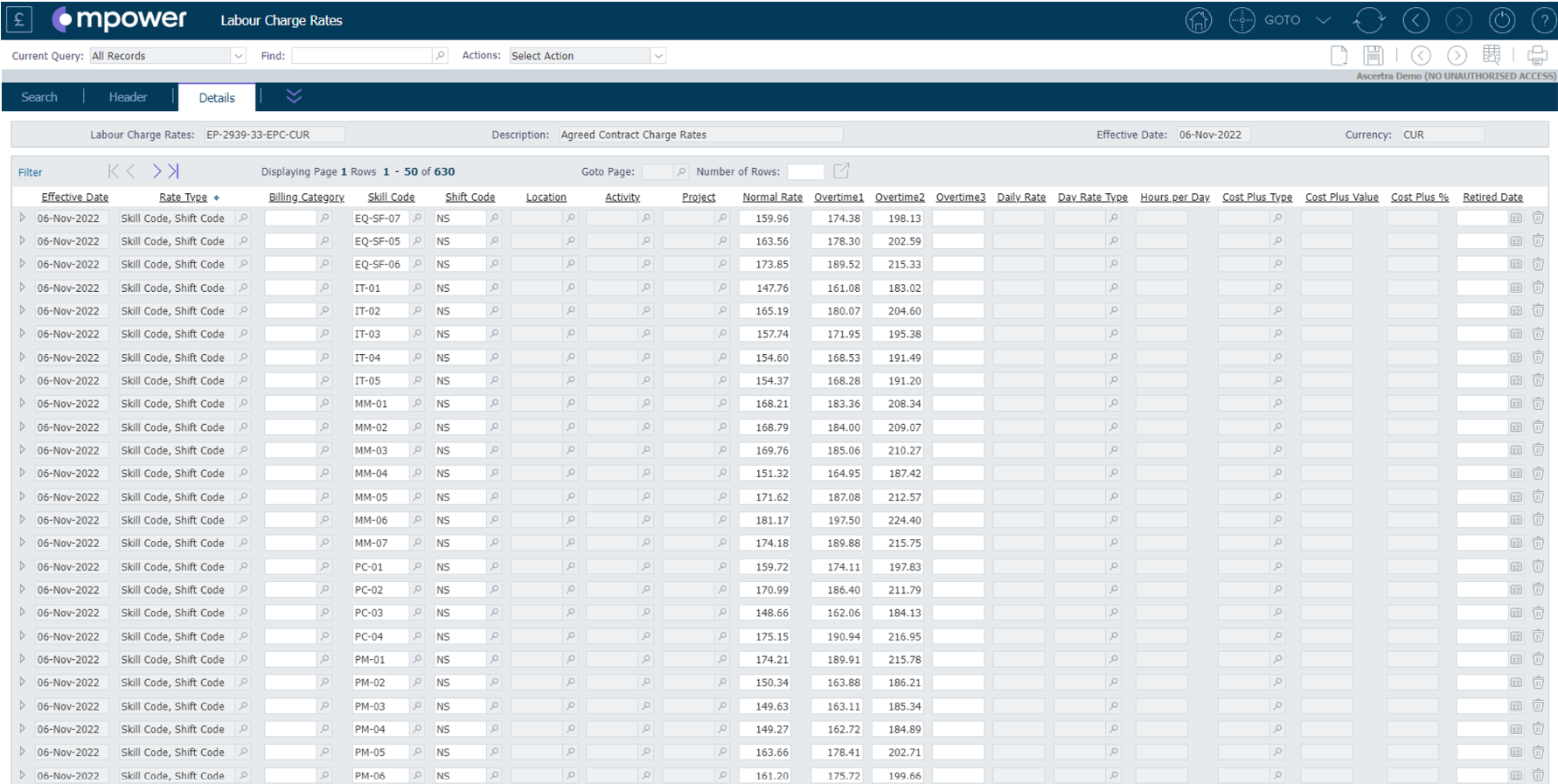Screen dimensions: 1558x784
Task: Open the grid search view icon
Action: 1492,55
